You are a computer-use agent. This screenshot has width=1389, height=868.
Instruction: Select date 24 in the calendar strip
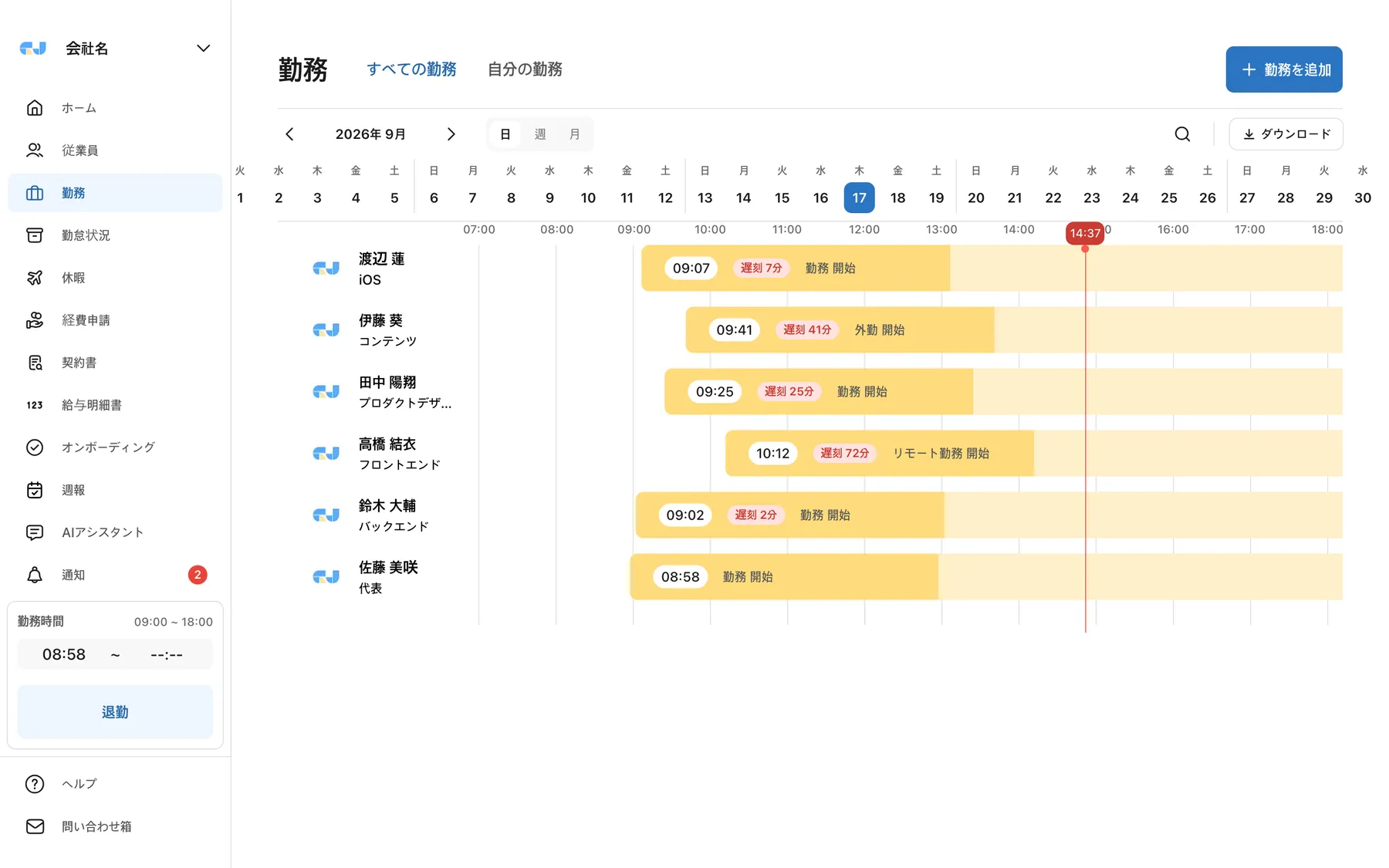point(1130,198)
